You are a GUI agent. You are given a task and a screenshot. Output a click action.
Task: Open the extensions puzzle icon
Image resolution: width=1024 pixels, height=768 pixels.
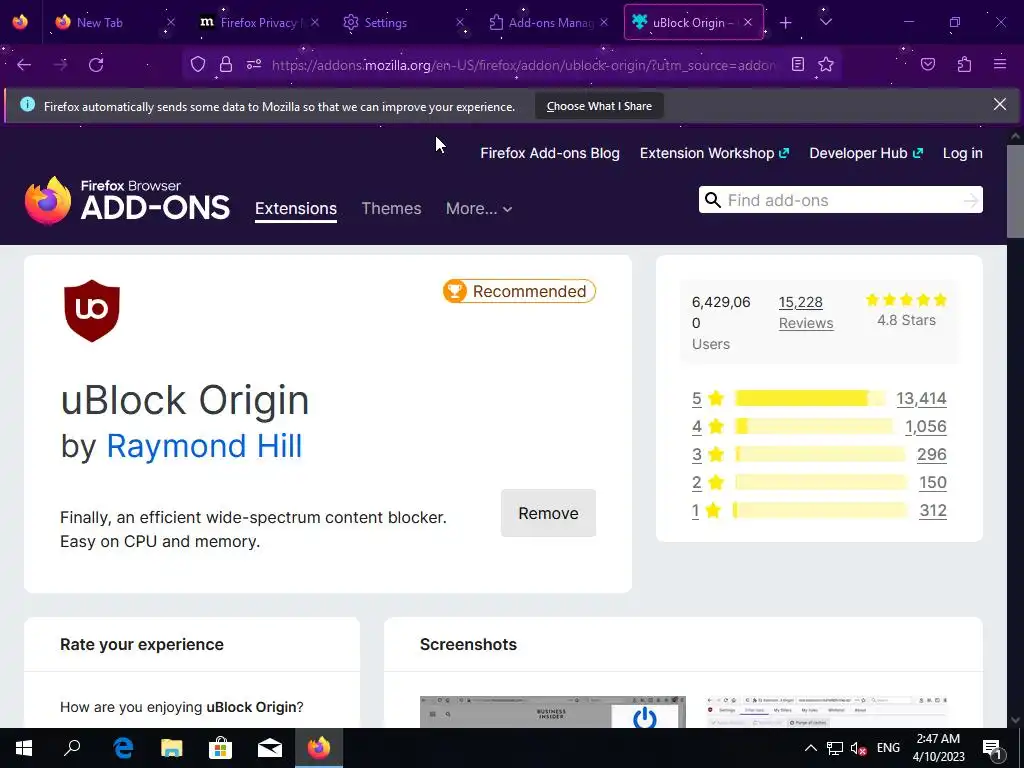[964, 64]
